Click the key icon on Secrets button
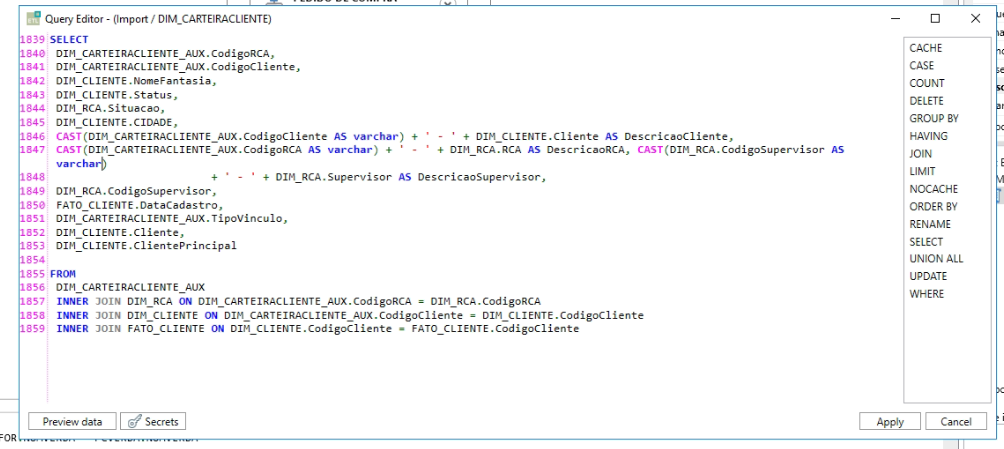Image resolution: width=1004 pixels, height=449 pixels. pyautogui.click(x=134, y=421)
